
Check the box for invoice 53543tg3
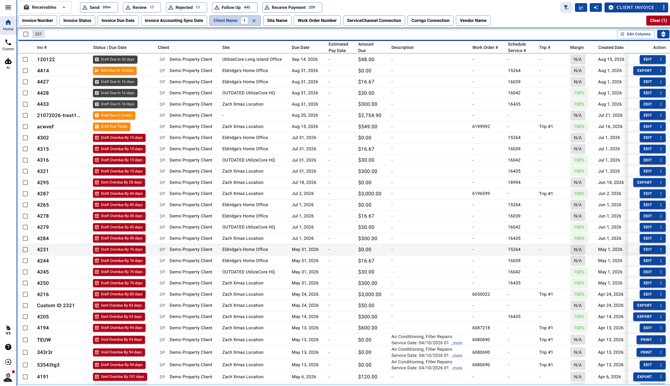(25, 365)
